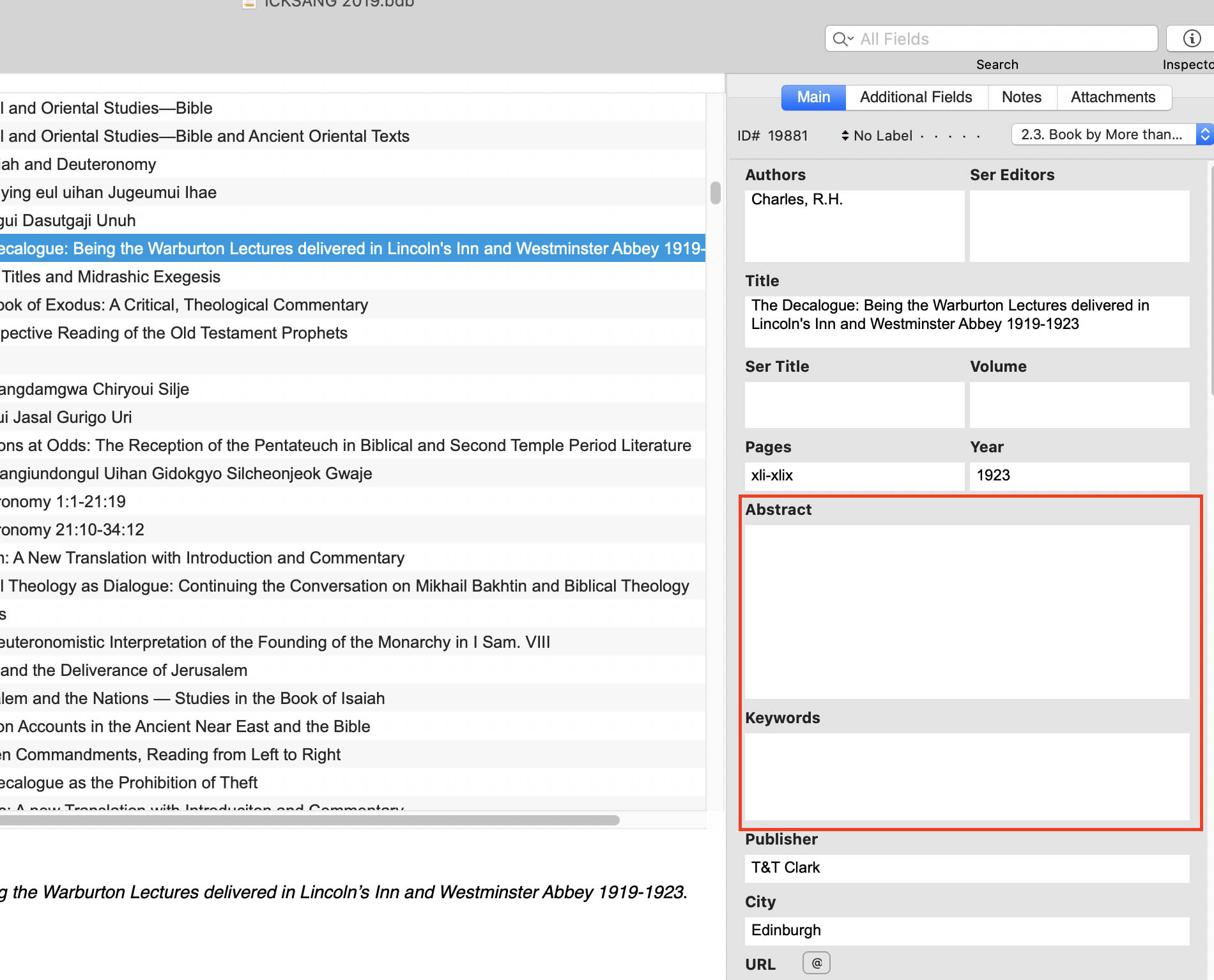Click the empty Ser Title field

coord(854,404)
